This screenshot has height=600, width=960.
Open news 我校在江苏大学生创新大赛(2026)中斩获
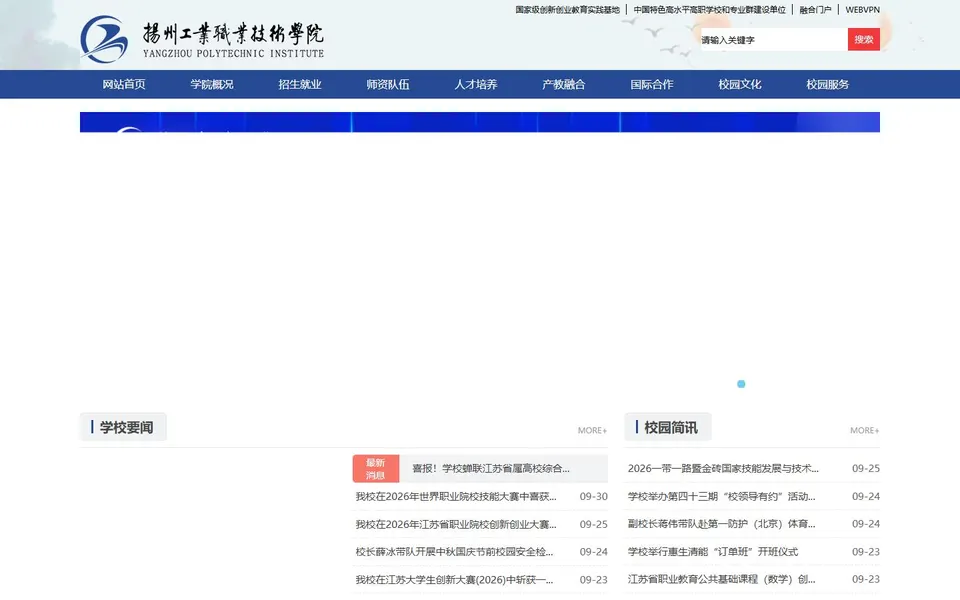(x=454, y=579)
